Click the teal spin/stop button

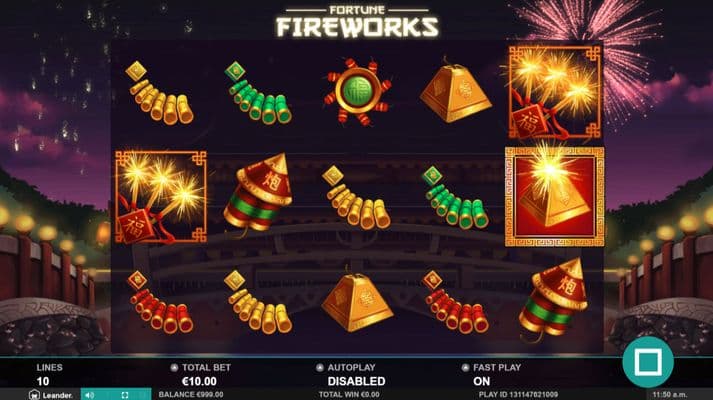(x=648, y=362)
